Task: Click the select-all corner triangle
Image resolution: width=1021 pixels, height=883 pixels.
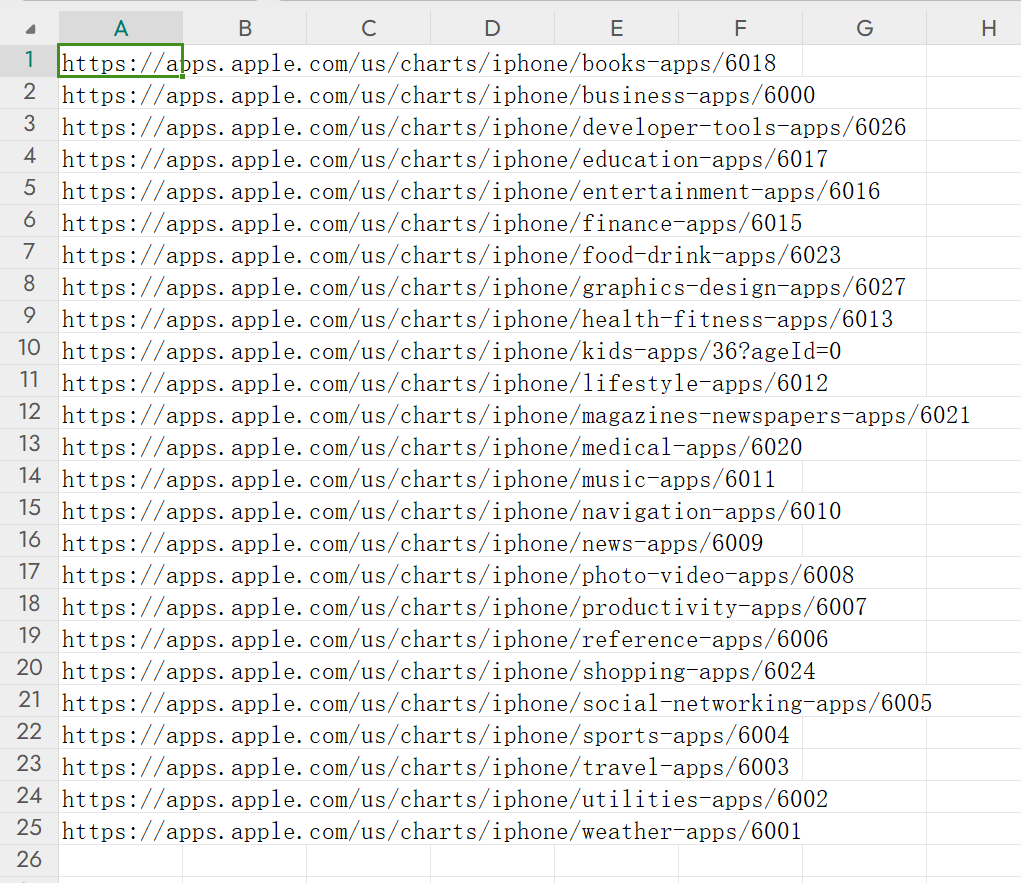Action: [x=30, y=29]
